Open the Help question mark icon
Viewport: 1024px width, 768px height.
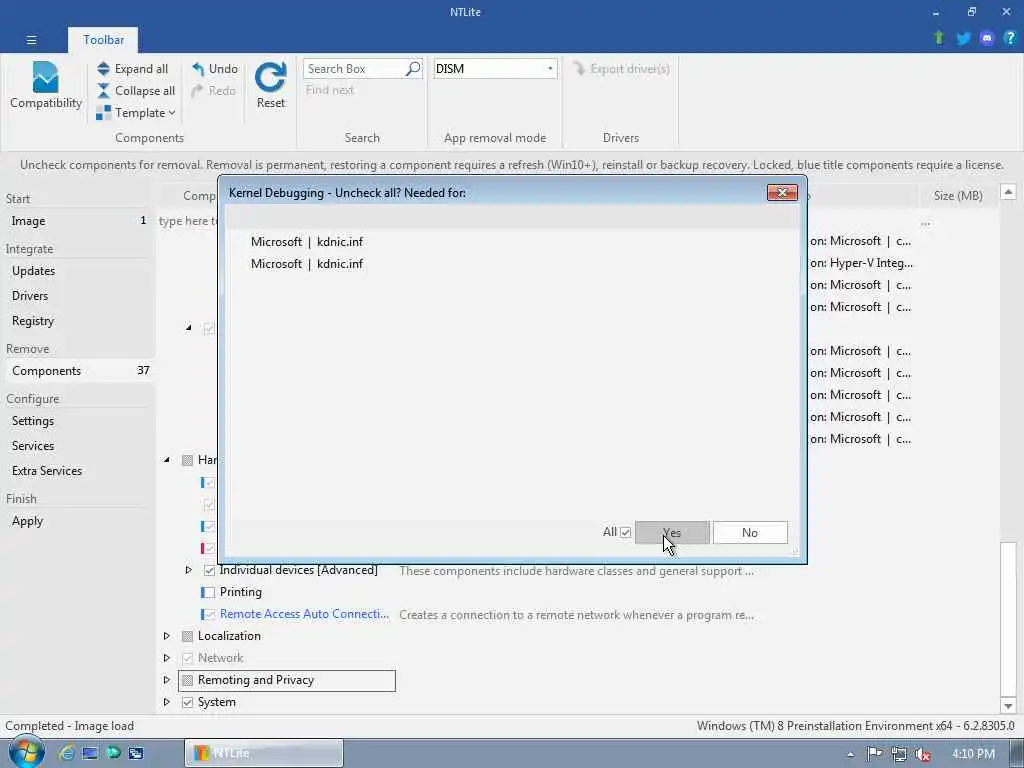point(1010,38)
